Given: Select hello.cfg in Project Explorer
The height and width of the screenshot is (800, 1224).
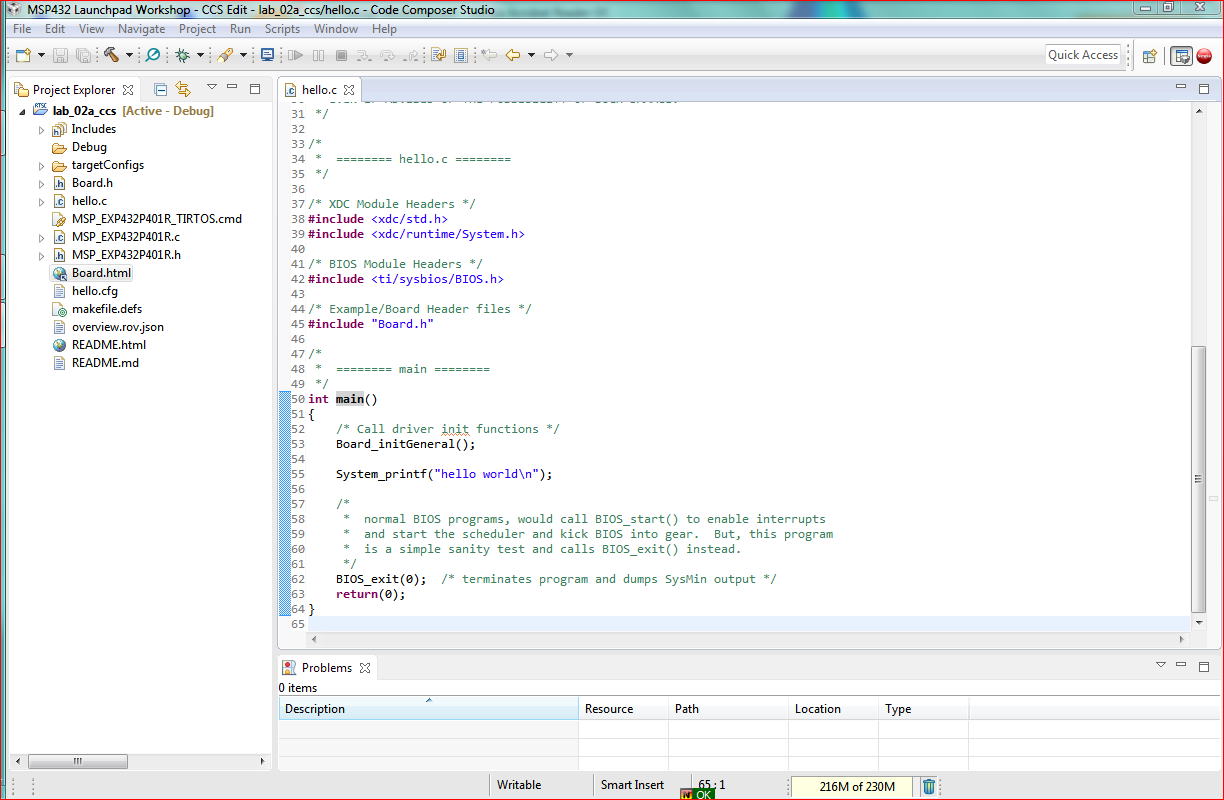Looking at the screenshot, I should point(94,291).
